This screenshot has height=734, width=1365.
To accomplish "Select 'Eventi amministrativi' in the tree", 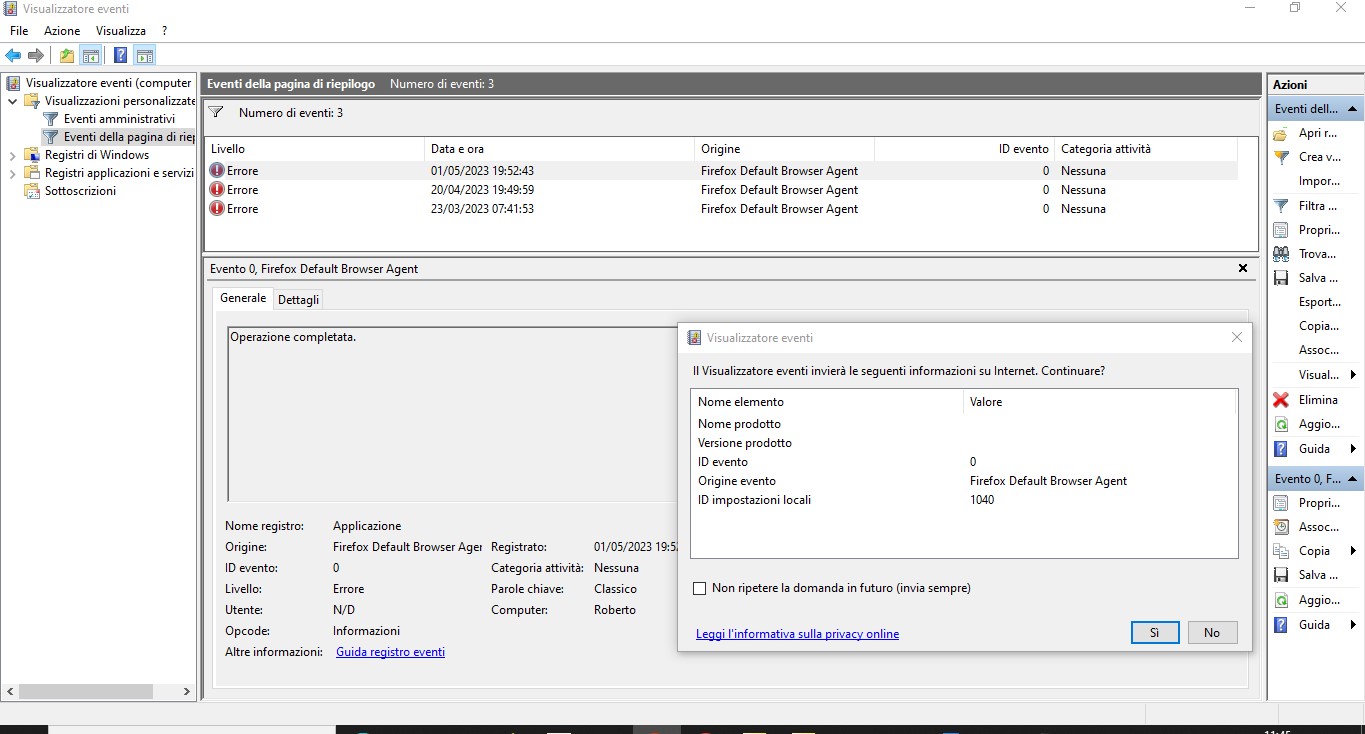I will coord(119,119).
